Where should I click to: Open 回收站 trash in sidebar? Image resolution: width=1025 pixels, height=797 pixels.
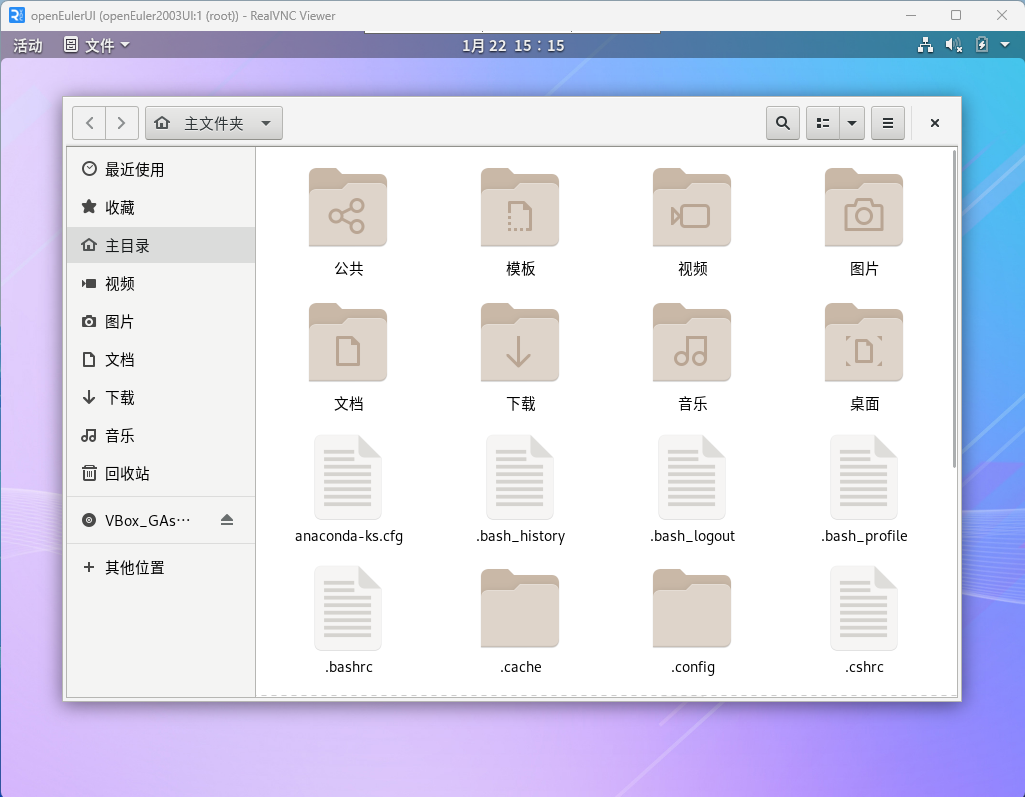(161, 473)
